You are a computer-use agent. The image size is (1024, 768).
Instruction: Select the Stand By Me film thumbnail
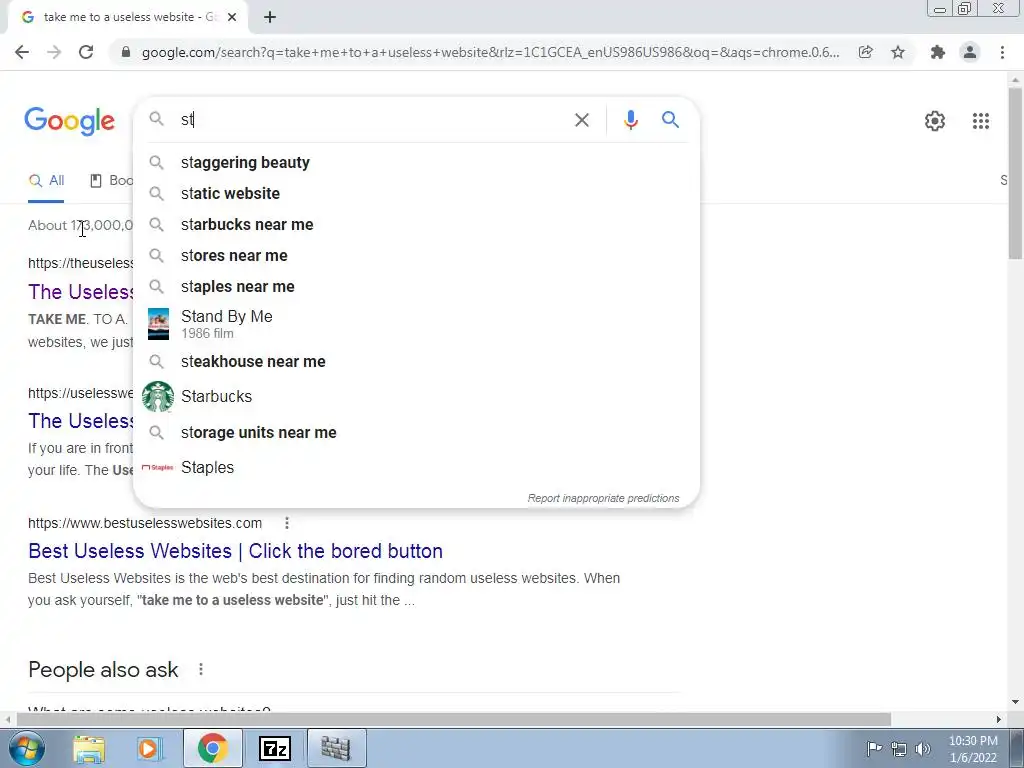[158, 324]
